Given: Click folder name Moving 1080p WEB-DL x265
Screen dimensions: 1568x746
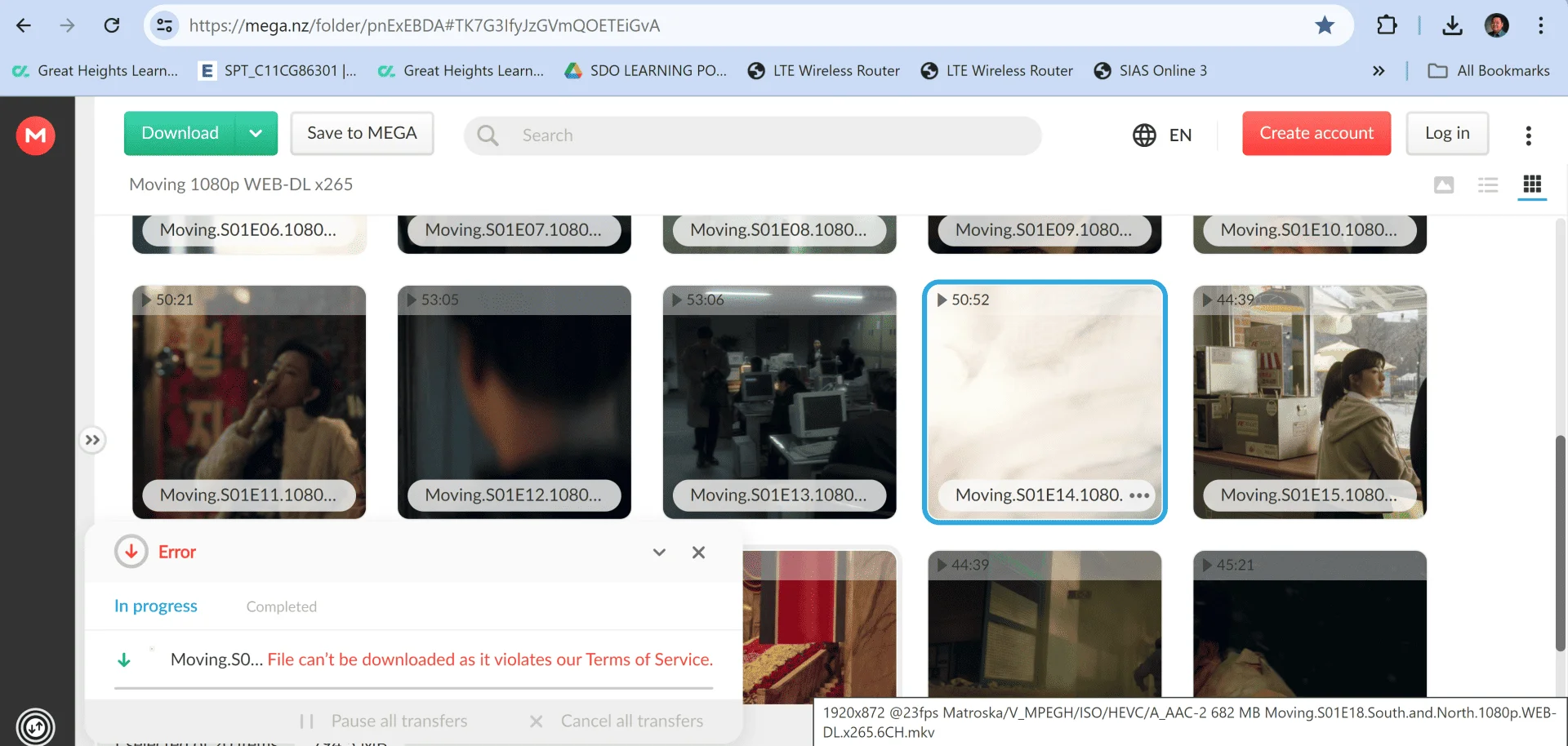Looking at the screenshot, I should 241,184.
